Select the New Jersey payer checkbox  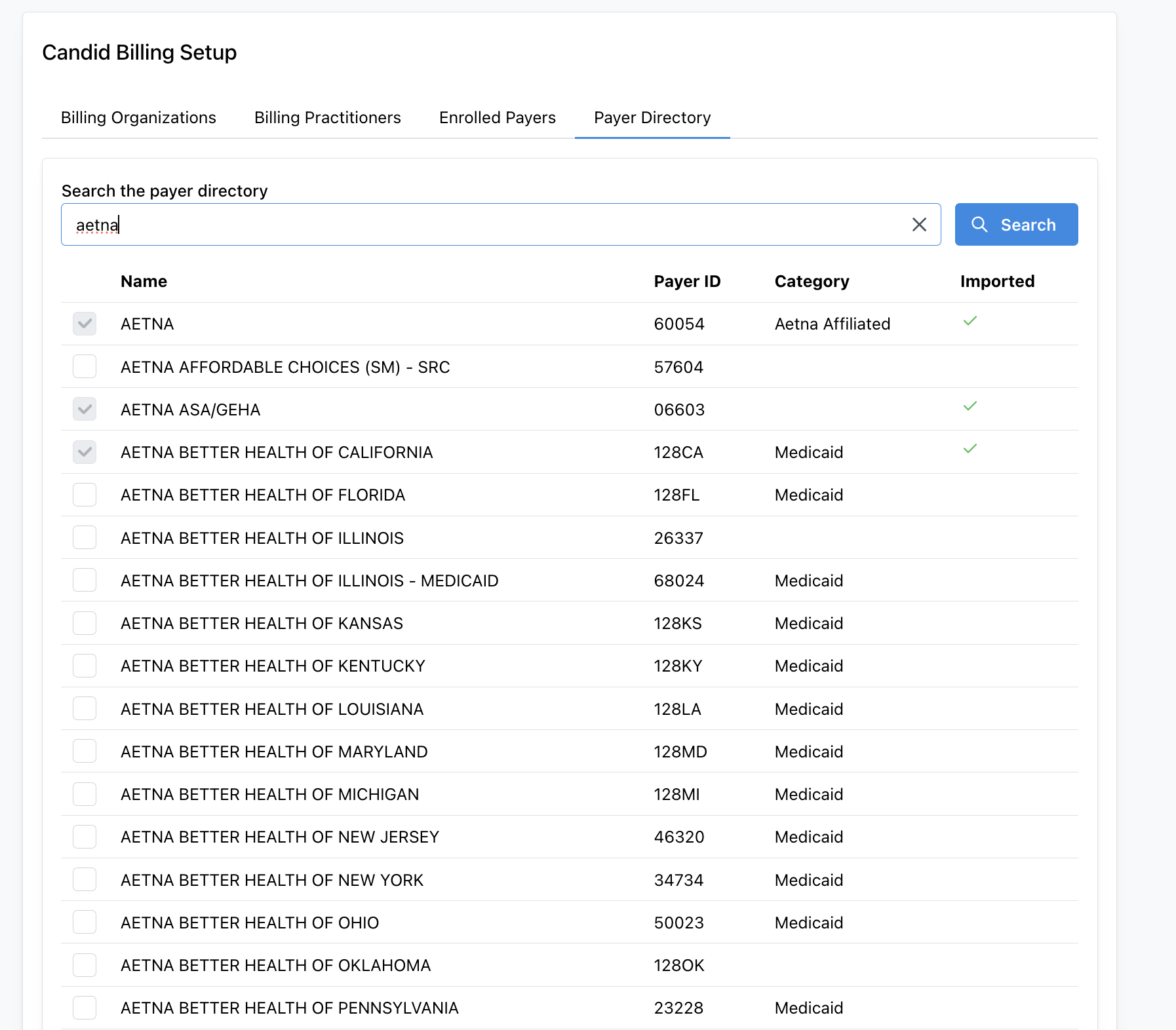[85, 837]
